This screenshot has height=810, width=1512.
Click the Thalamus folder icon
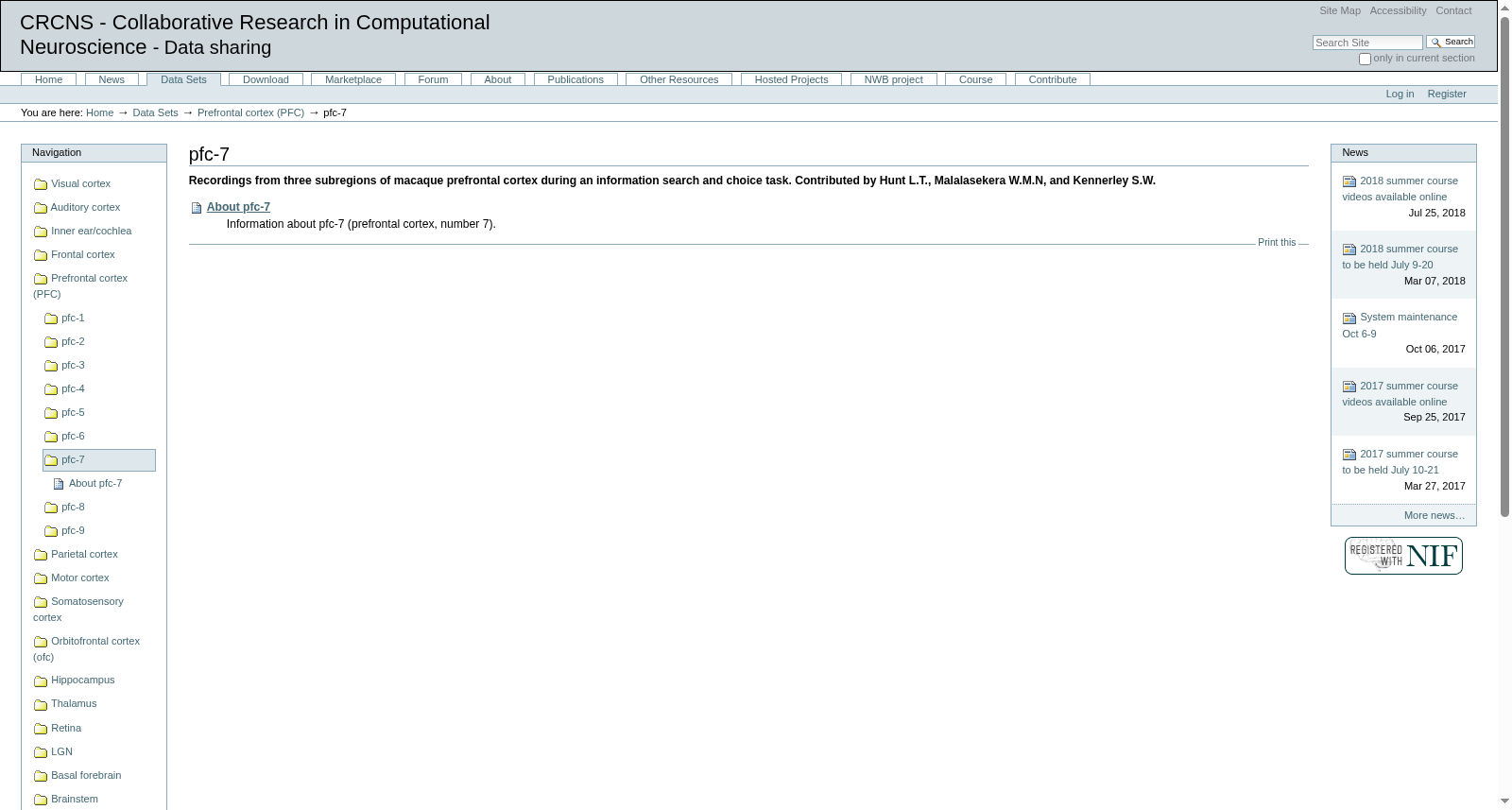tap(41, 704)
